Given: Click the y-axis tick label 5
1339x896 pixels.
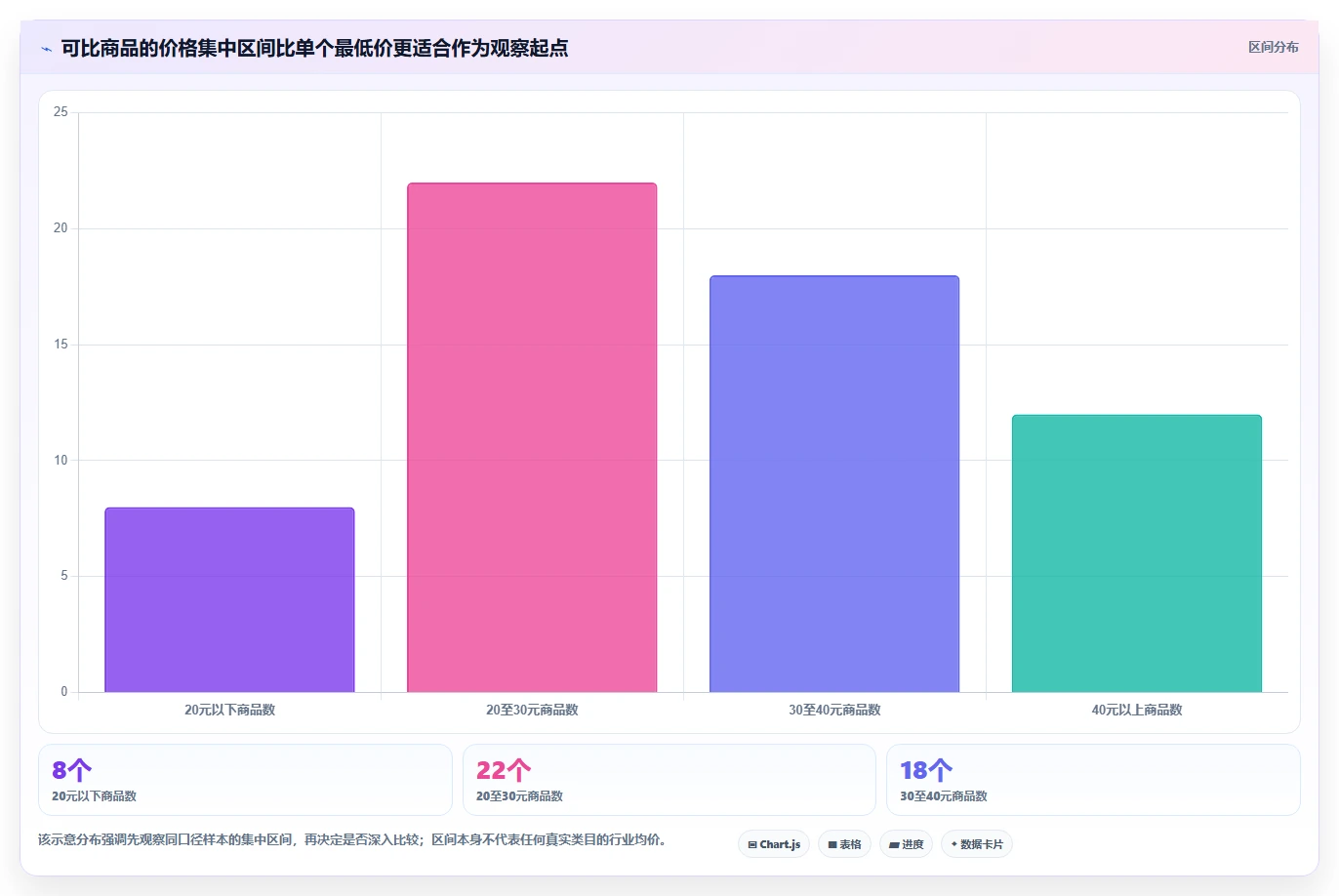Looking at the screenshot, I should click(64, 576).
